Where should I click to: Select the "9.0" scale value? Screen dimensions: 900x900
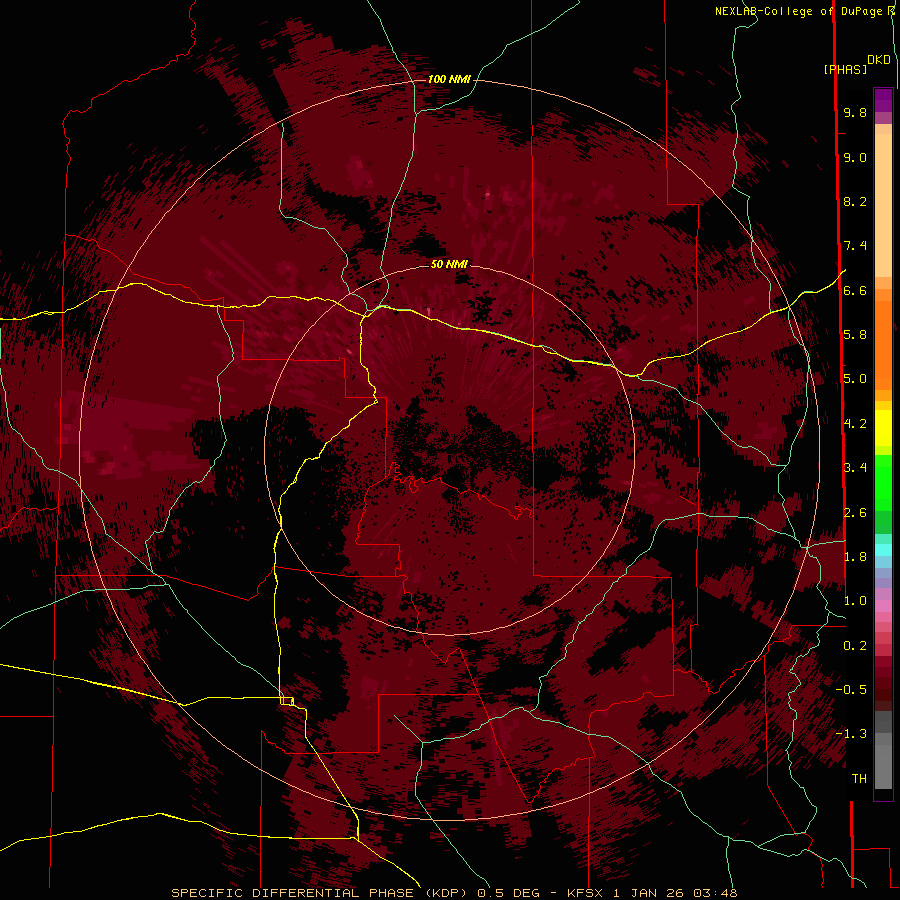855,158
